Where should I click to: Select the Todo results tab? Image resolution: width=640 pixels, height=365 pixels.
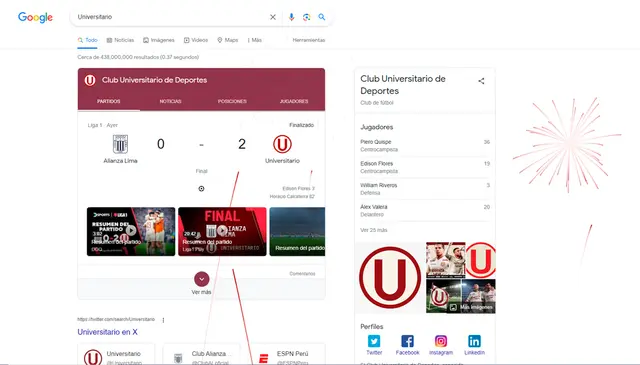click(87, 40)
